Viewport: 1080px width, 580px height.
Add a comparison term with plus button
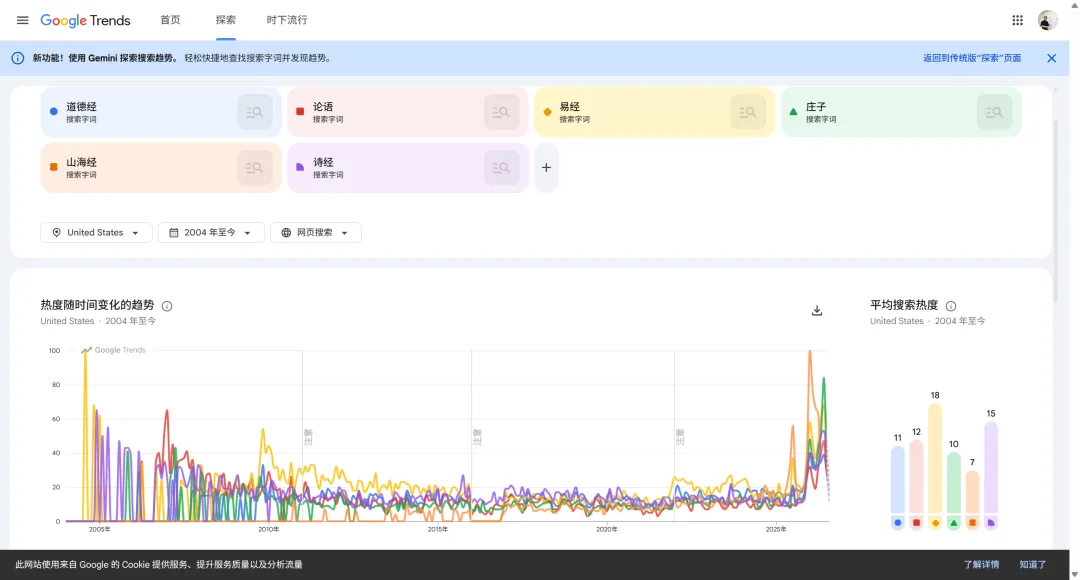[546, 167]
